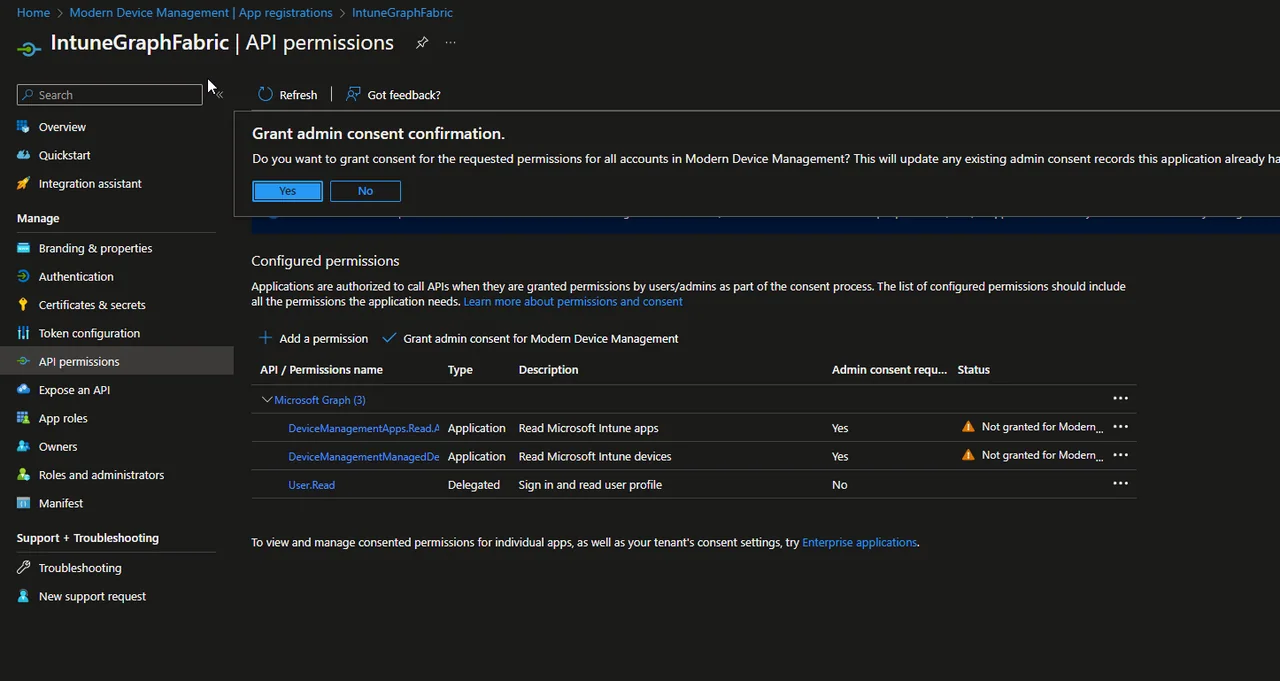This screenshot has width=1280, height=681.
Task: Click the API permissions icon in sidebar
Action: pyautogui.click(x=24, y=361)
